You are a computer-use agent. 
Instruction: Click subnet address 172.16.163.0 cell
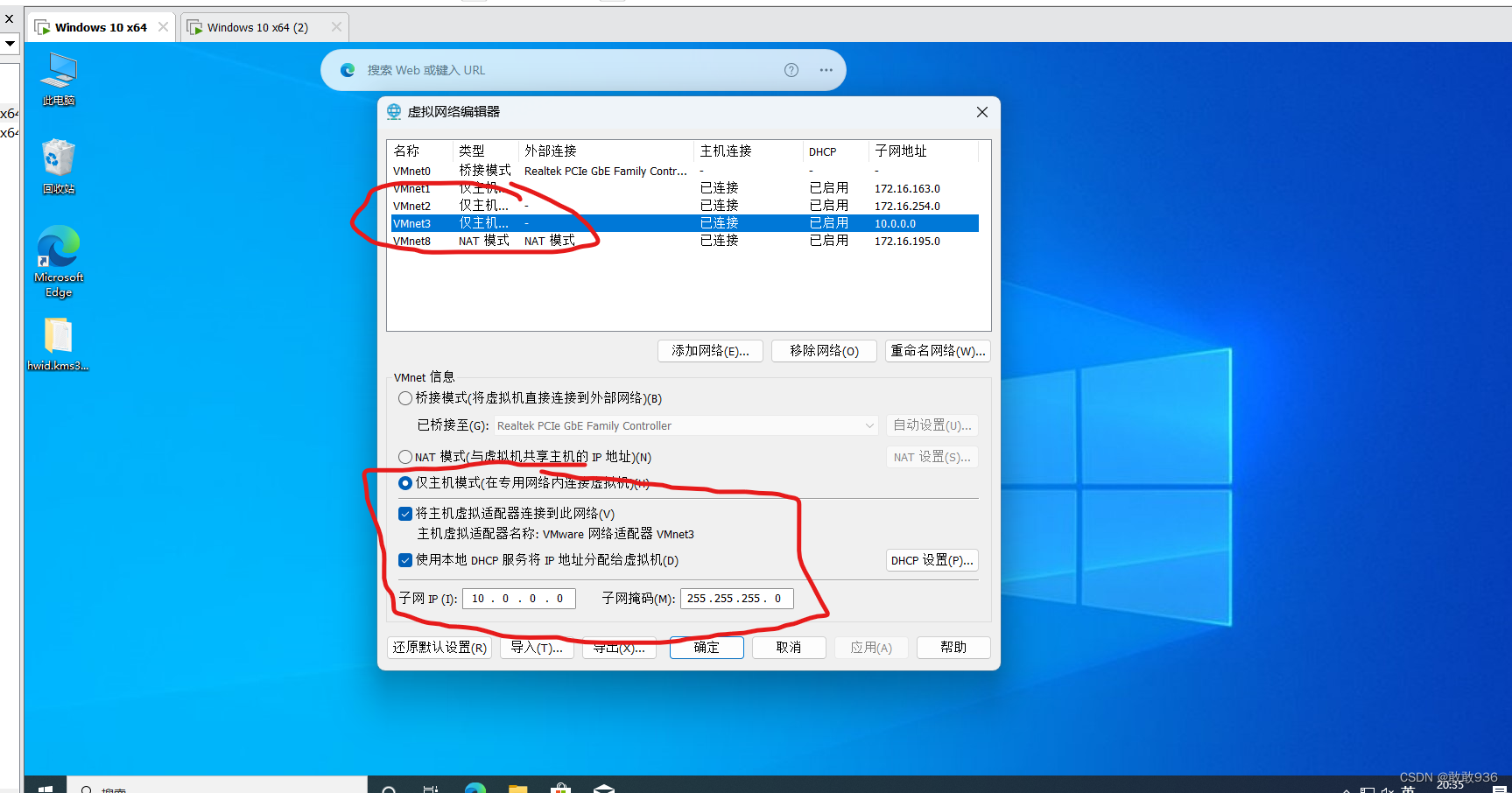(907, 189)
